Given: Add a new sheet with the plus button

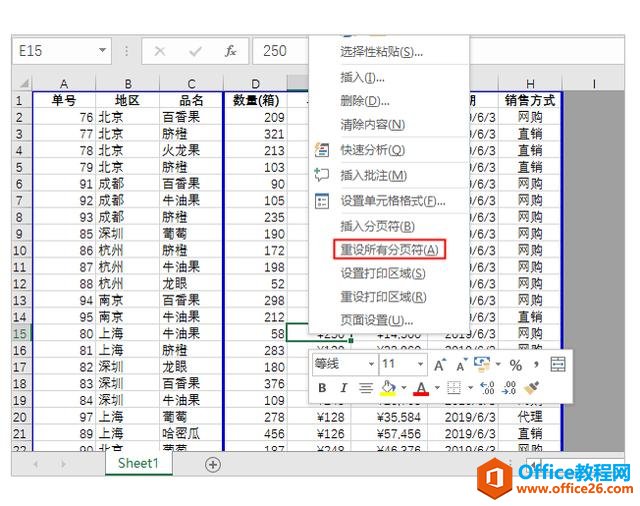Looking at the screenshot, I should pos(213,464).
